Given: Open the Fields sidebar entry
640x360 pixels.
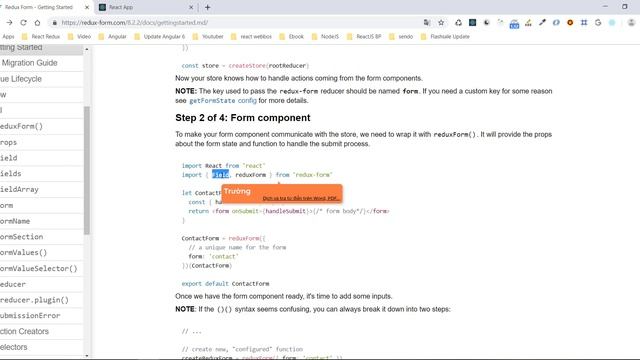Looking at the screenshot, I should click(x=42, y=173).
